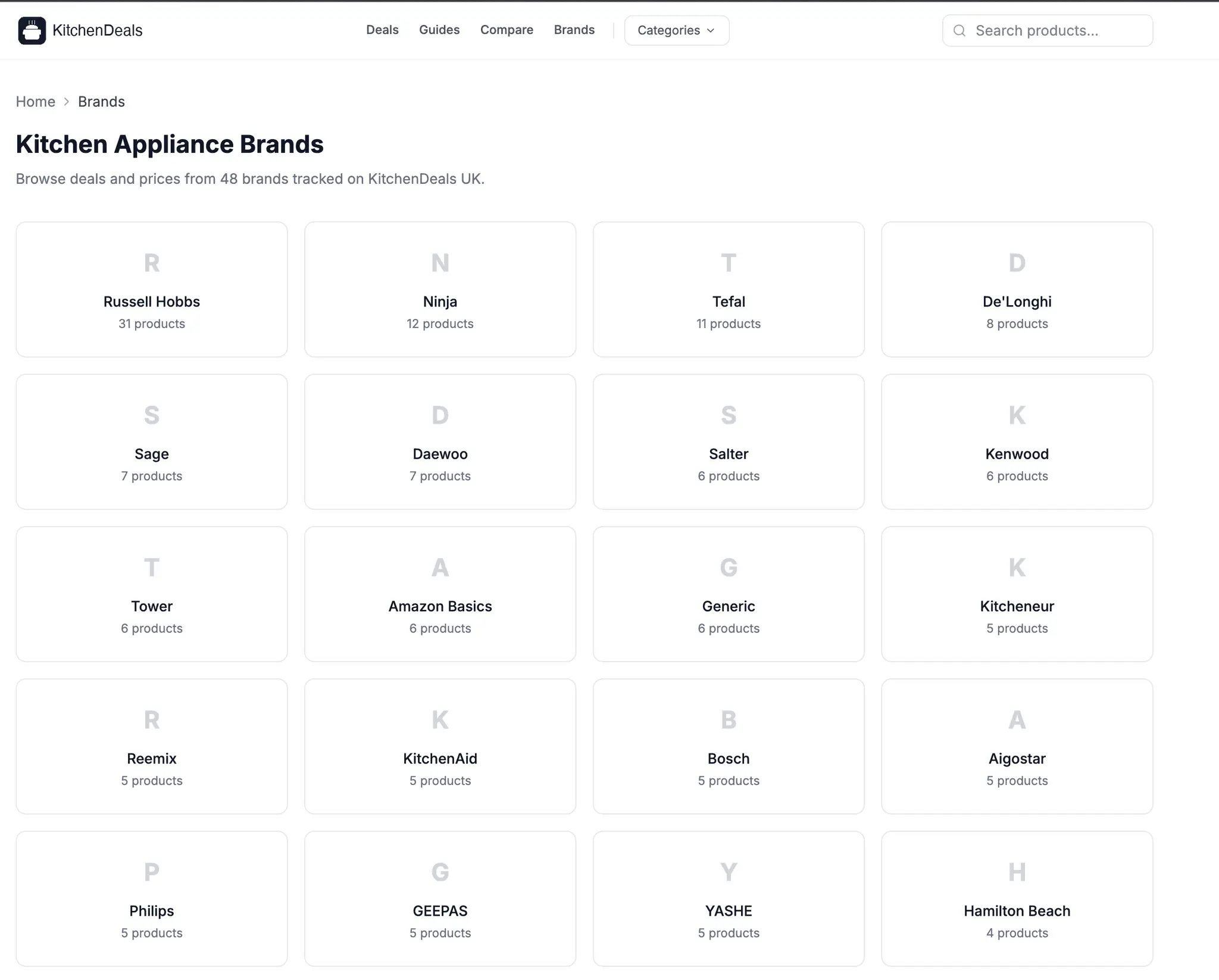Select the Hamilton Beach brand name
Image resolution: width=1219 pixels, height=980 pixels.
(1017, 911)
